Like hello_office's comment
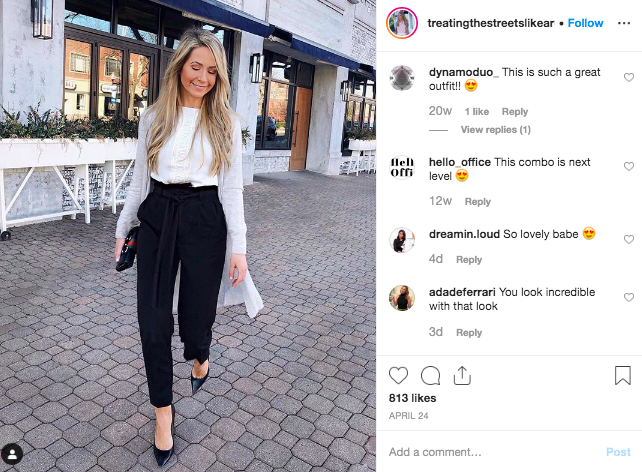642x472 pixels. click(x=628, y=166)
